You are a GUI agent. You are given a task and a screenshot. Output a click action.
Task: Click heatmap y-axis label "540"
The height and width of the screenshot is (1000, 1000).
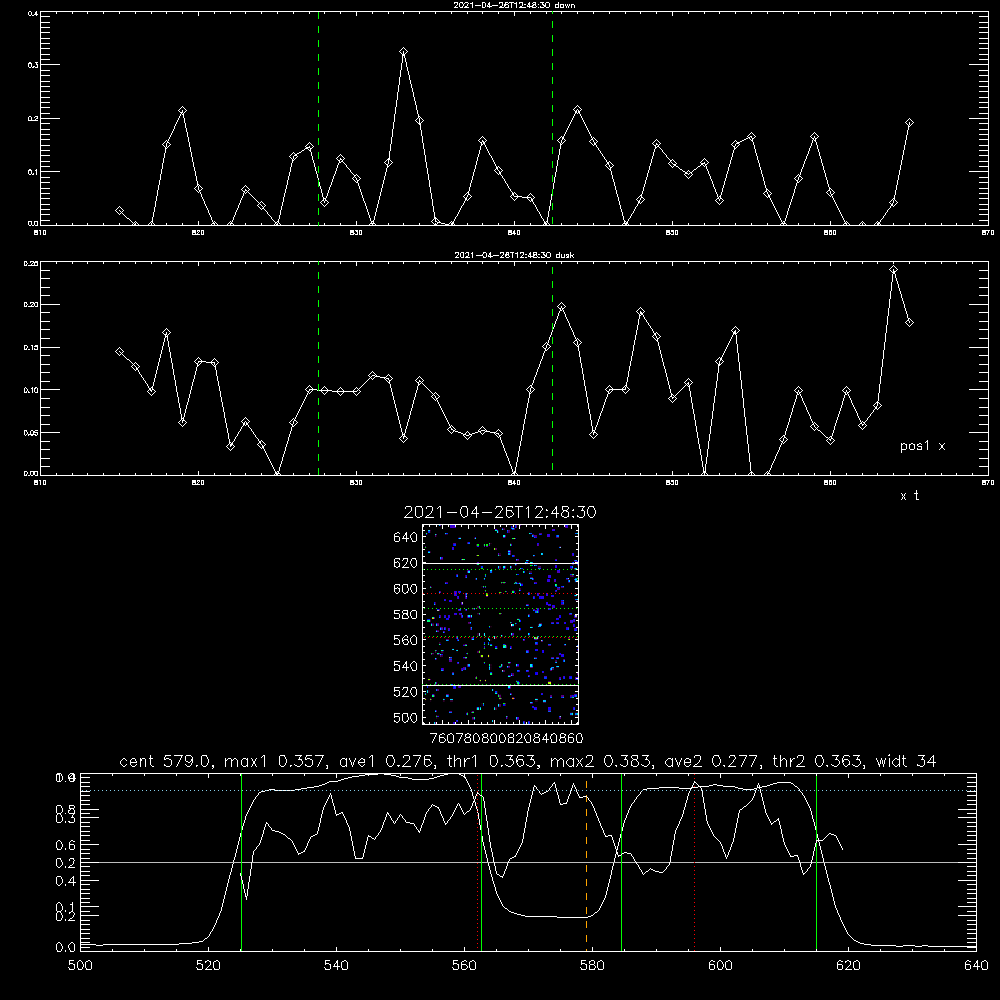click(406, 666)
